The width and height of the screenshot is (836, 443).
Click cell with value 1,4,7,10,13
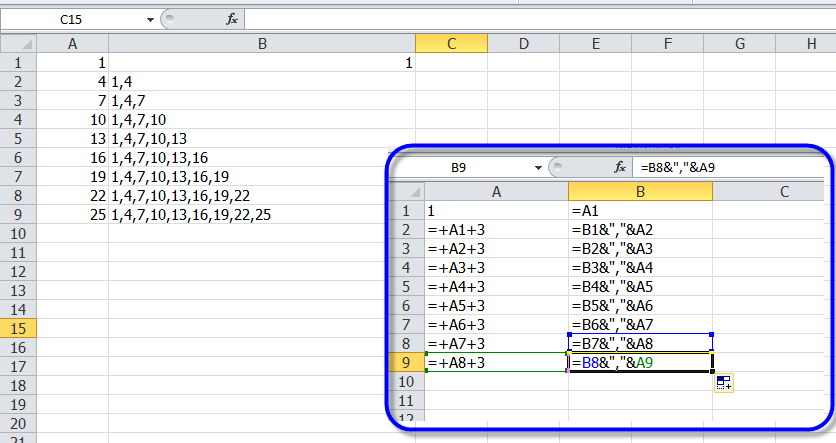coord(262,139)
